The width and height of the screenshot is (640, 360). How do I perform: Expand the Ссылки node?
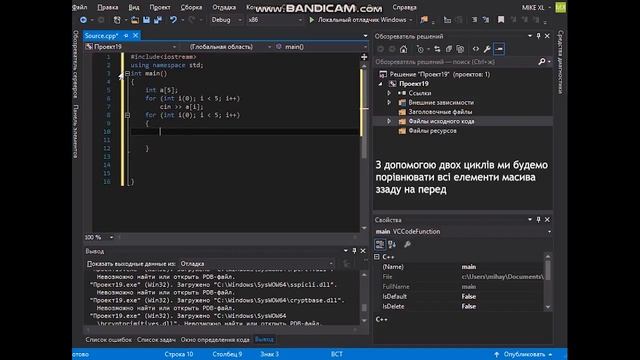point(389,93)
